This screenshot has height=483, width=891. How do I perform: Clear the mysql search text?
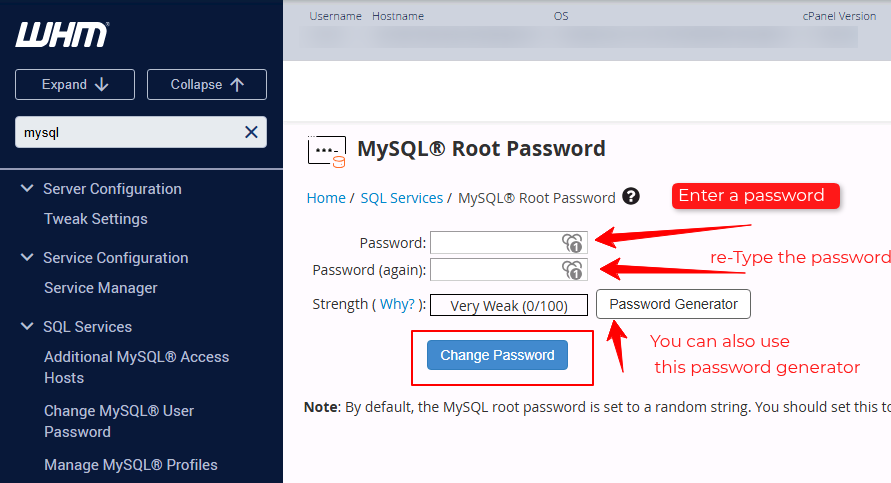coord(251,132)
